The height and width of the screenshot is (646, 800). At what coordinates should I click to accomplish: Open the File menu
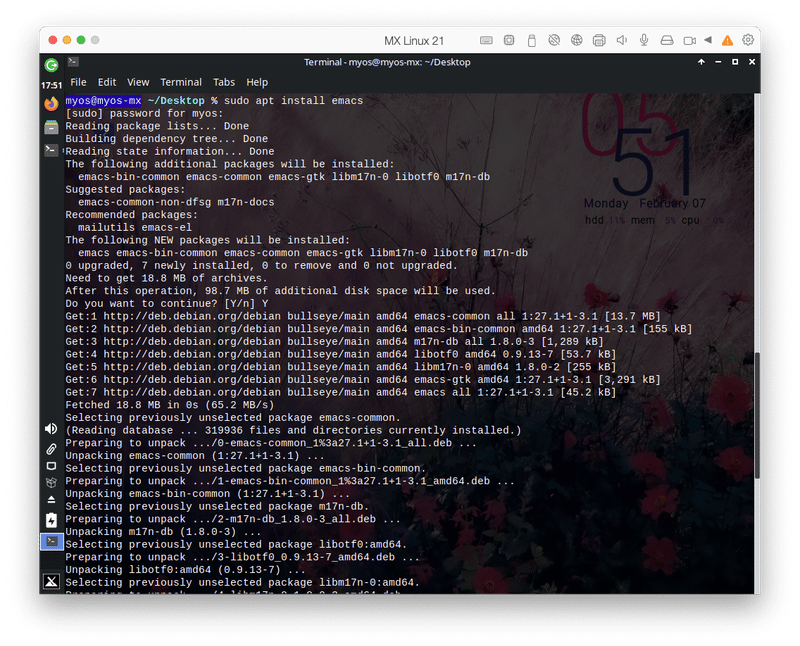click(78, 82)
